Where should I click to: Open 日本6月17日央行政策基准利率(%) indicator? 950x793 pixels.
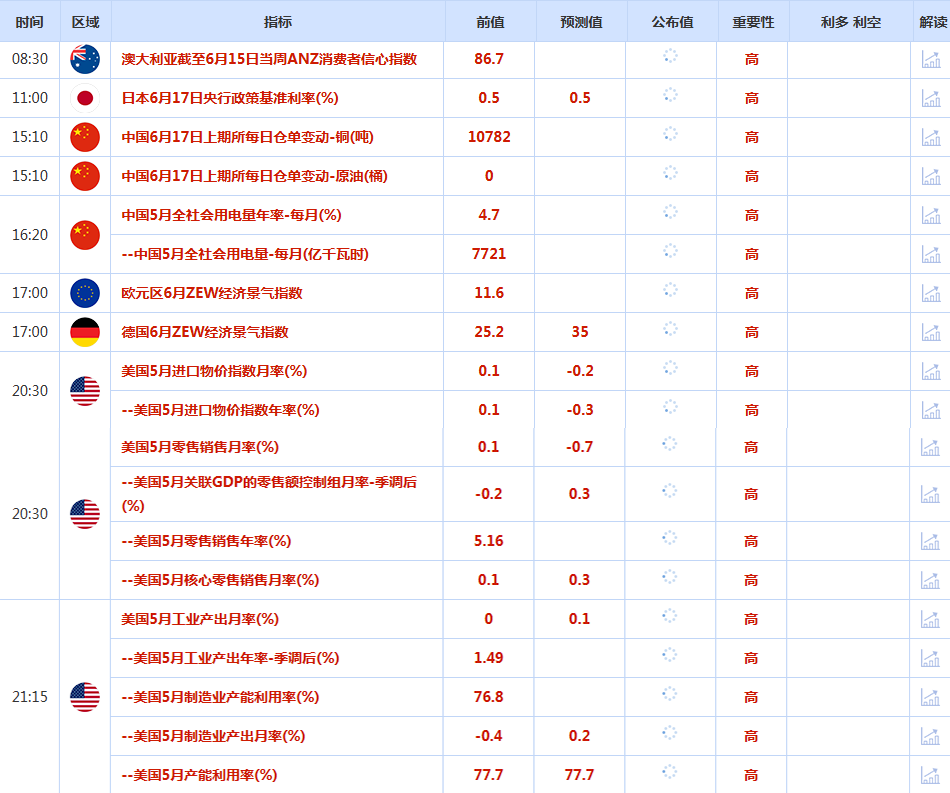[x=230, y=98]
